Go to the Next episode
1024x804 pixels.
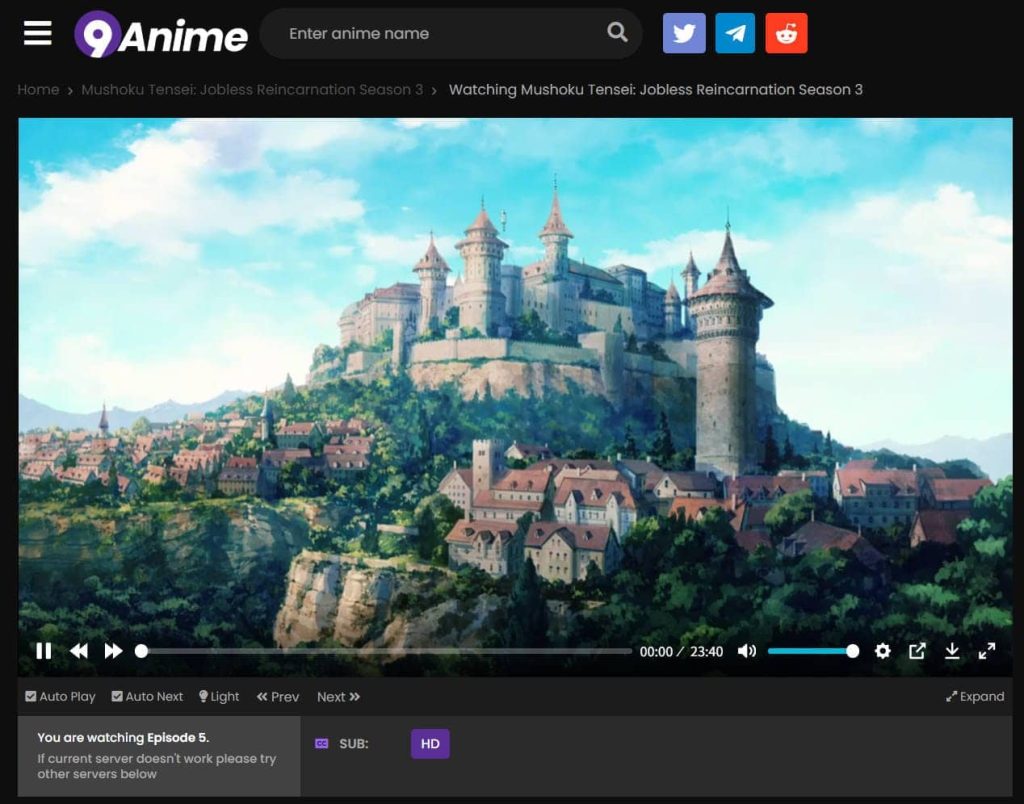[338, 697]
